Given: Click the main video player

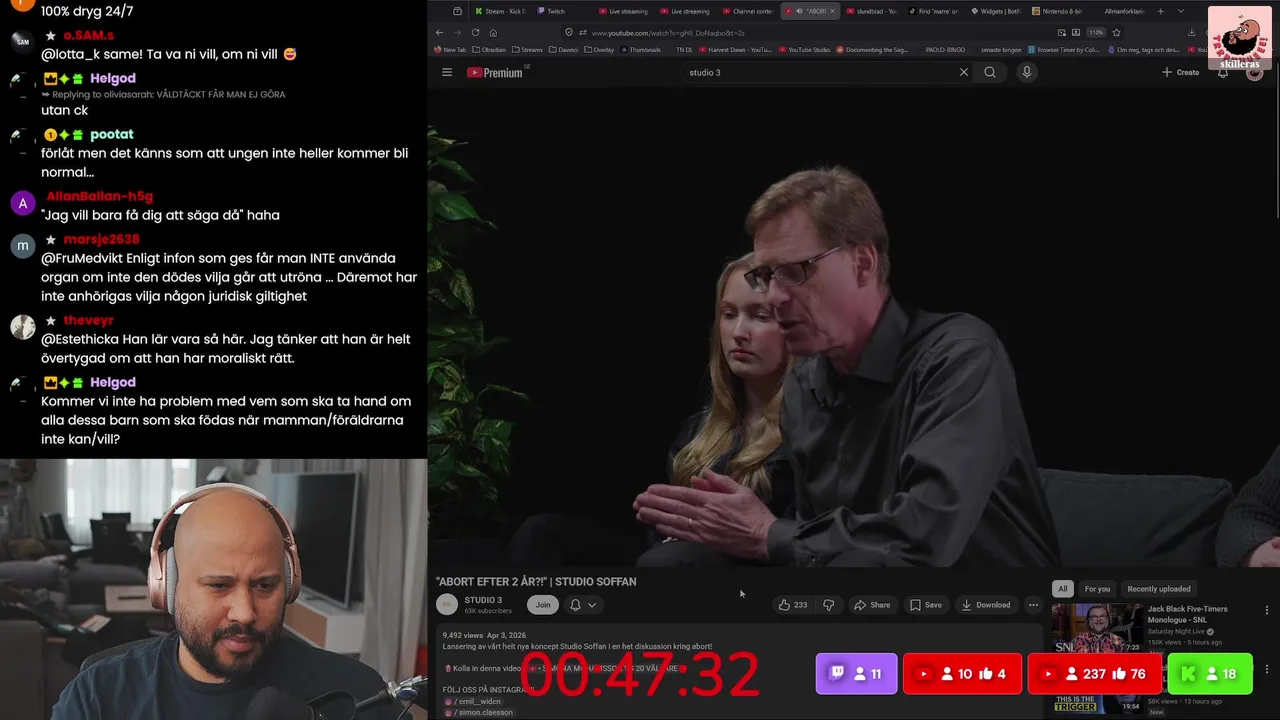Looking at the screenshot, I should tap(853, 326).
